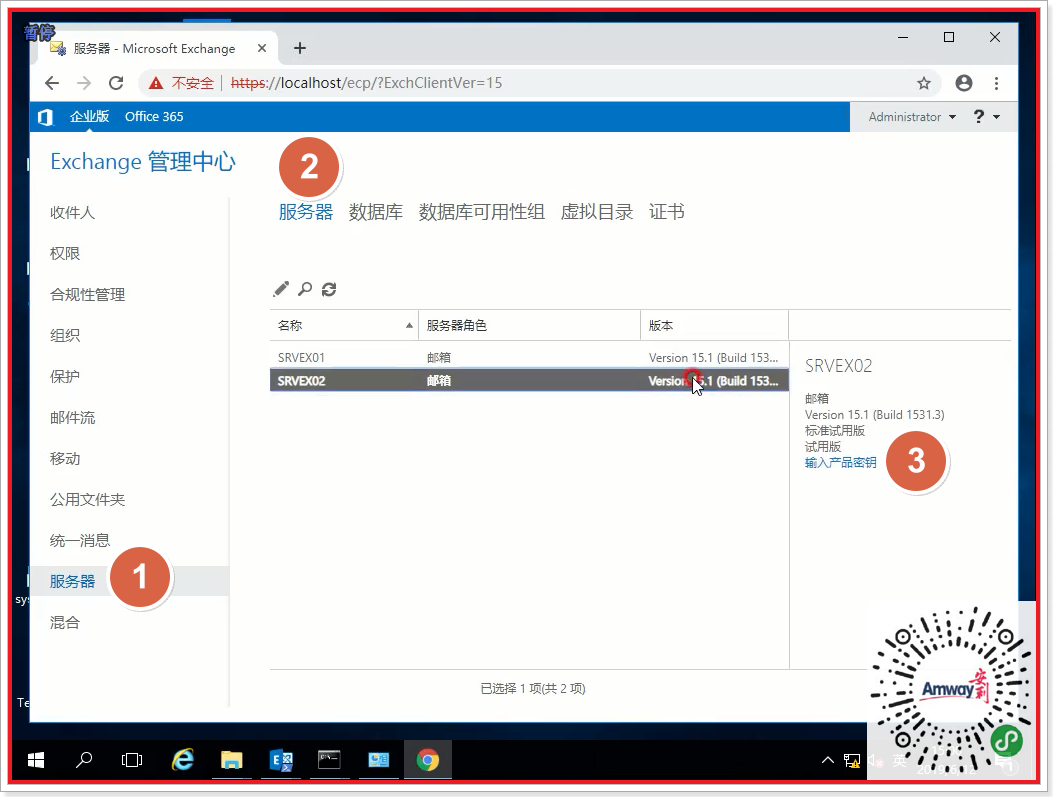Go back with browser back arrow
1053x797 pixels.
[52, 83]
